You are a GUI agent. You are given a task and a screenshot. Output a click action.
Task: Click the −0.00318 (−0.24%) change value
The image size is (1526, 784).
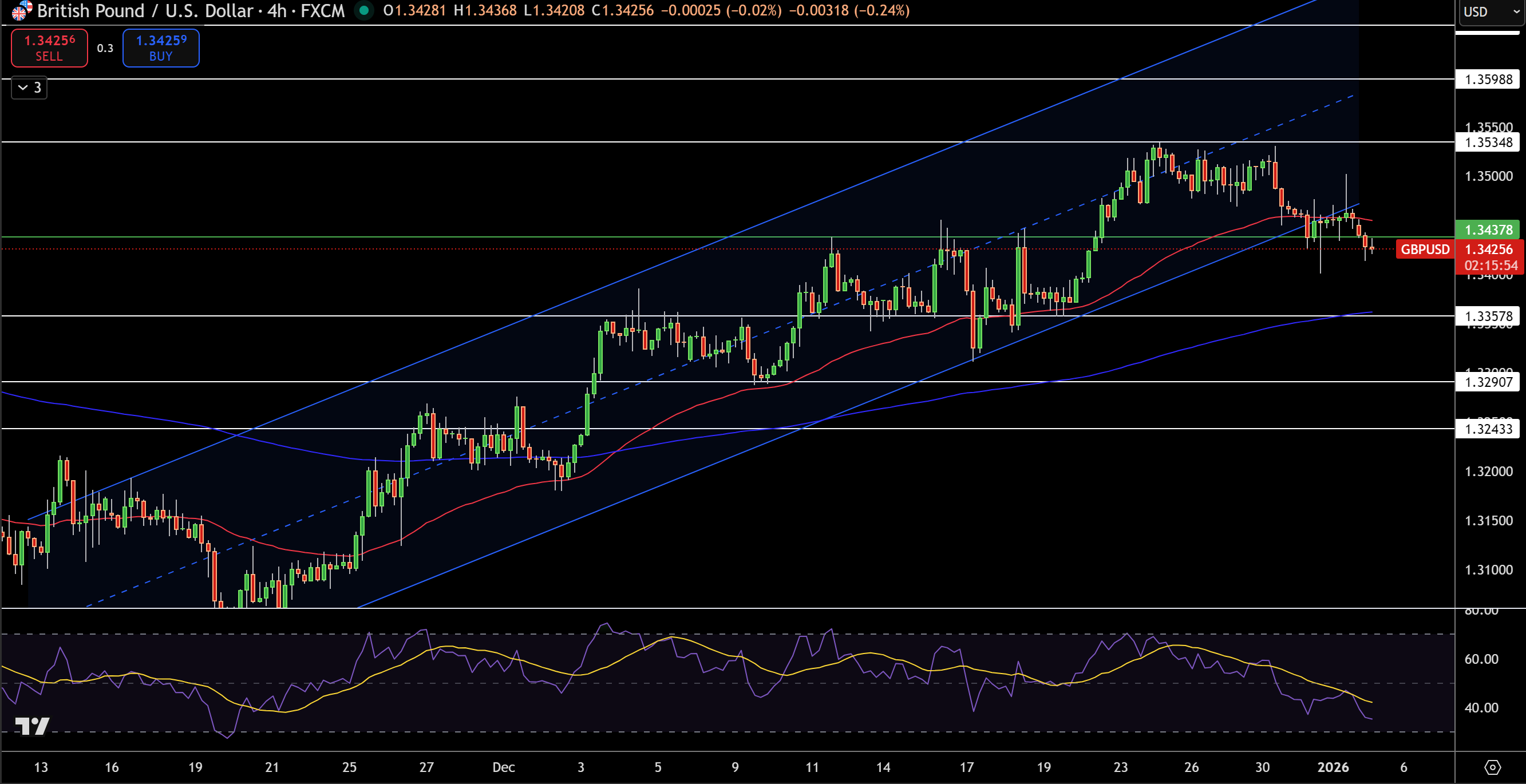[x=849, y=11]
